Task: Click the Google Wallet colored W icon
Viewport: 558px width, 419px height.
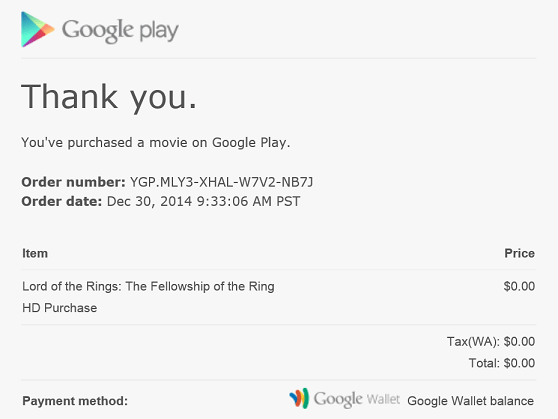Action: point(299,398)
